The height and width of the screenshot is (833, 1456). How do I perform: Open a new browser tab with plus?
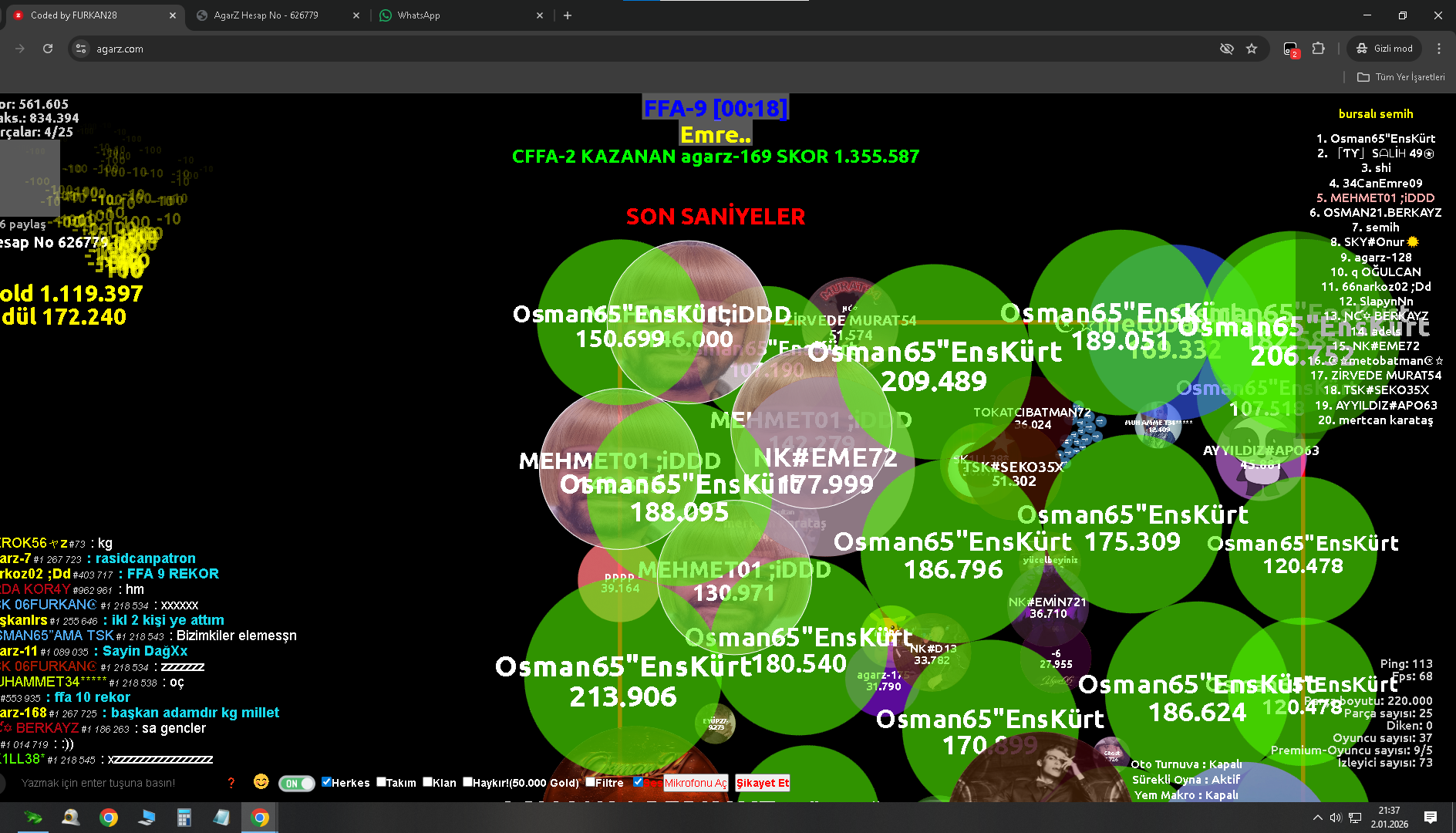click(x=568, y=15)
